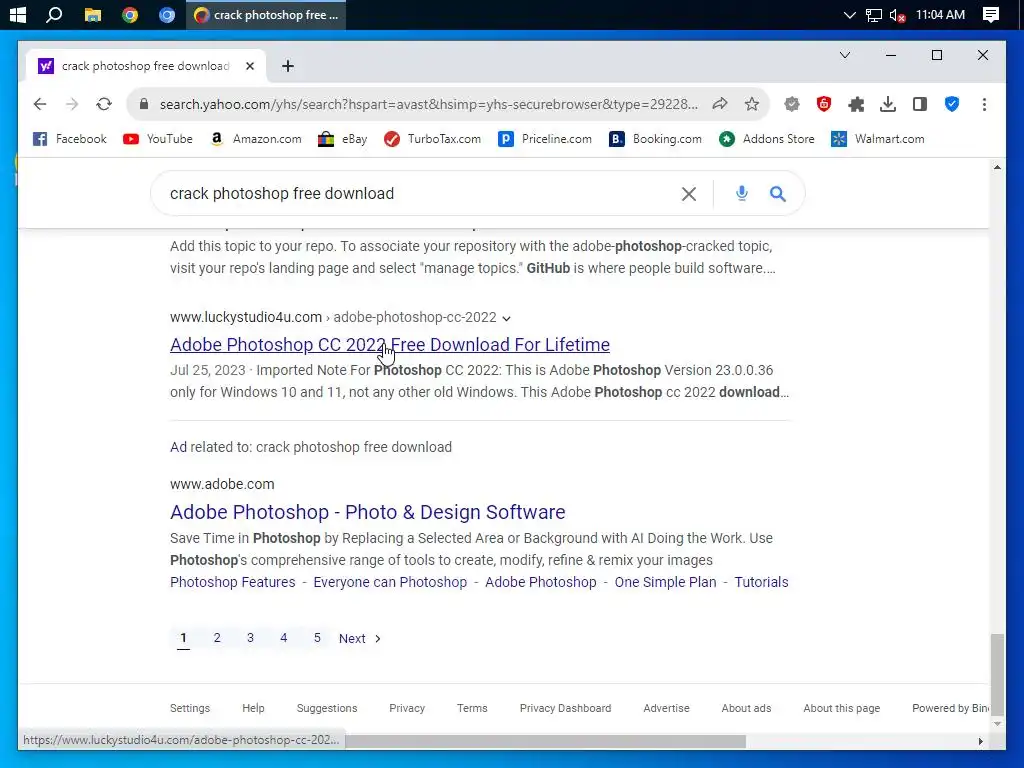Click the horizontal scrollbar right arrow

pyautogui.click(x=980, y=741)
